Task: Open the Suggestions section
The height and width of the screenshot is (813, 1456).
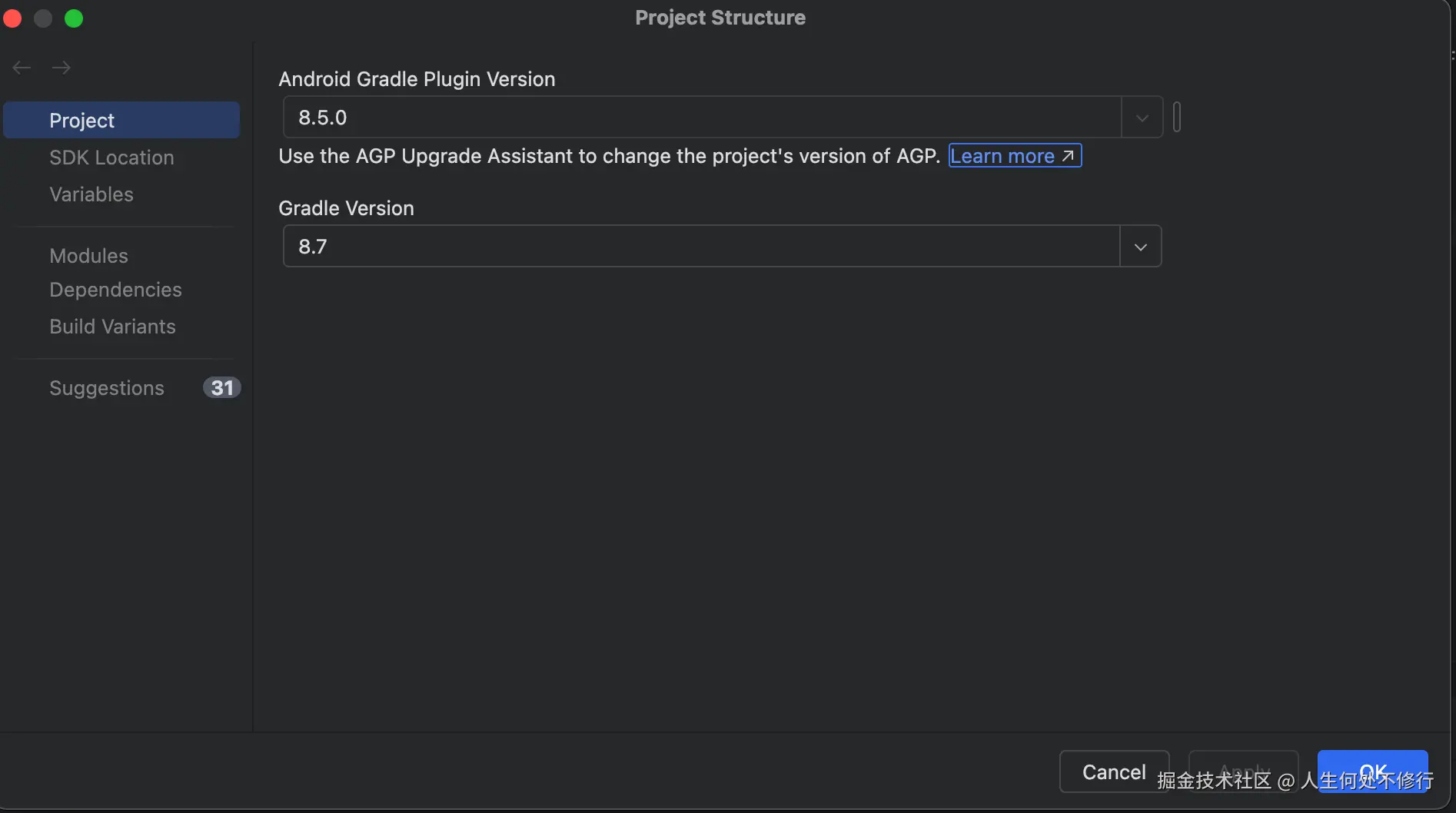Action: coord(107,388)
